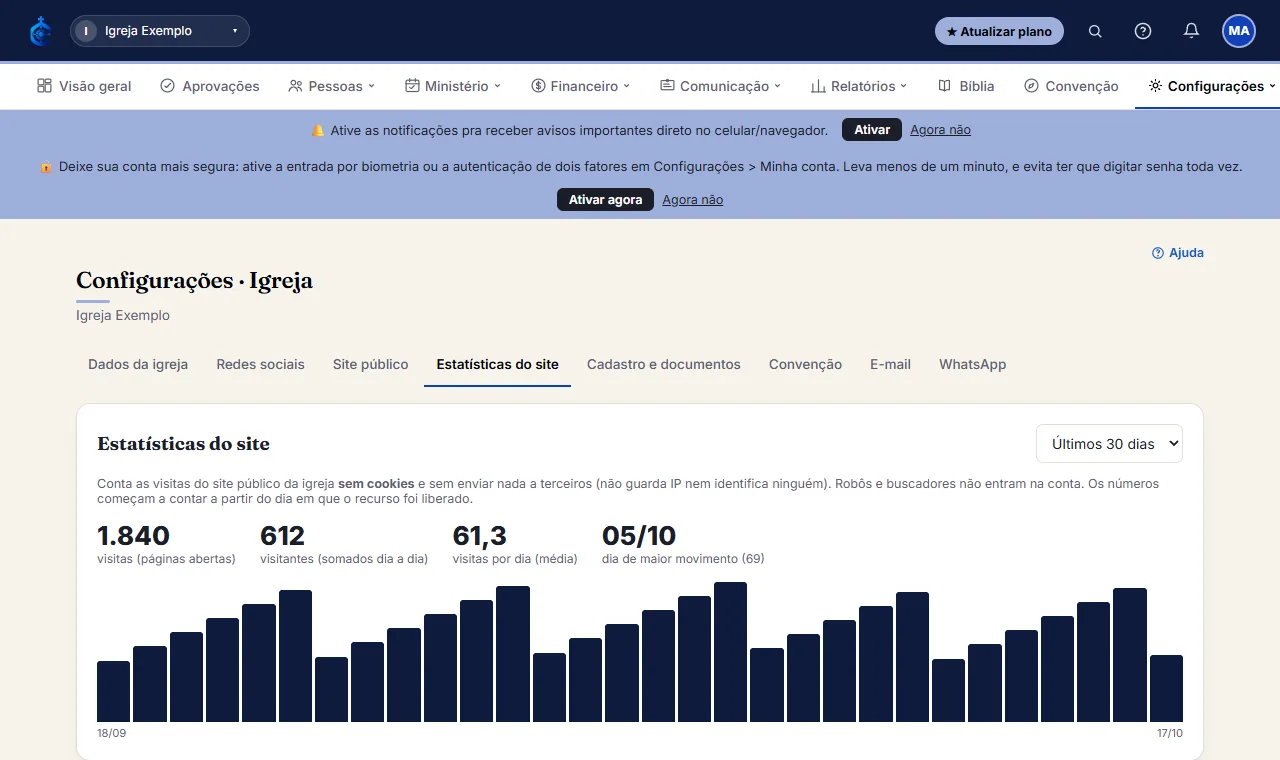
Task: Click Ativar to enable notifications
Action: pos(872,130)
